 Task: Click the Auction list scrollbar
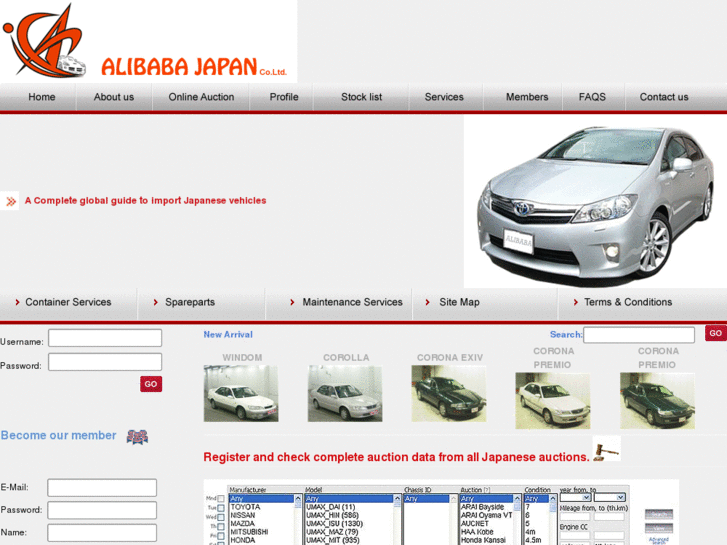coord(517,519)
